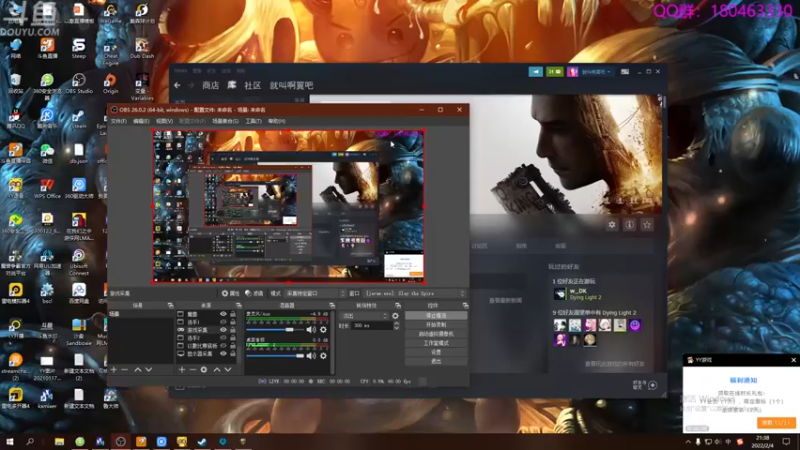This screenshot has width=800, height=450.
Task: Toggle visibility of the 显示器采集 source
Action: tap(223, 354)
